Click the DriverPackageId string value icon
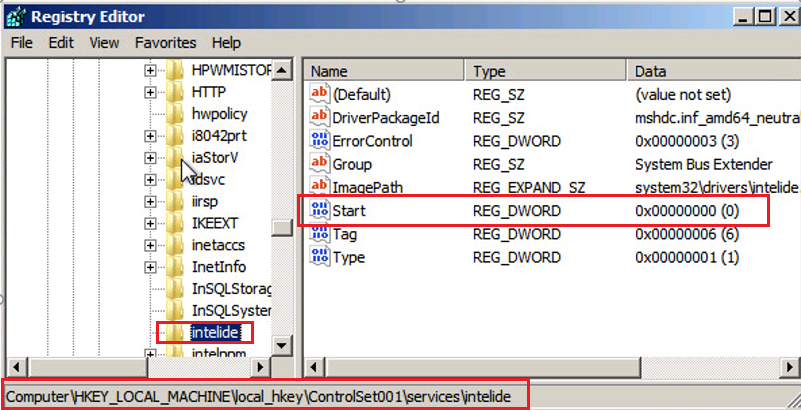This screenshot has height=410, width=801. (320, 117)
